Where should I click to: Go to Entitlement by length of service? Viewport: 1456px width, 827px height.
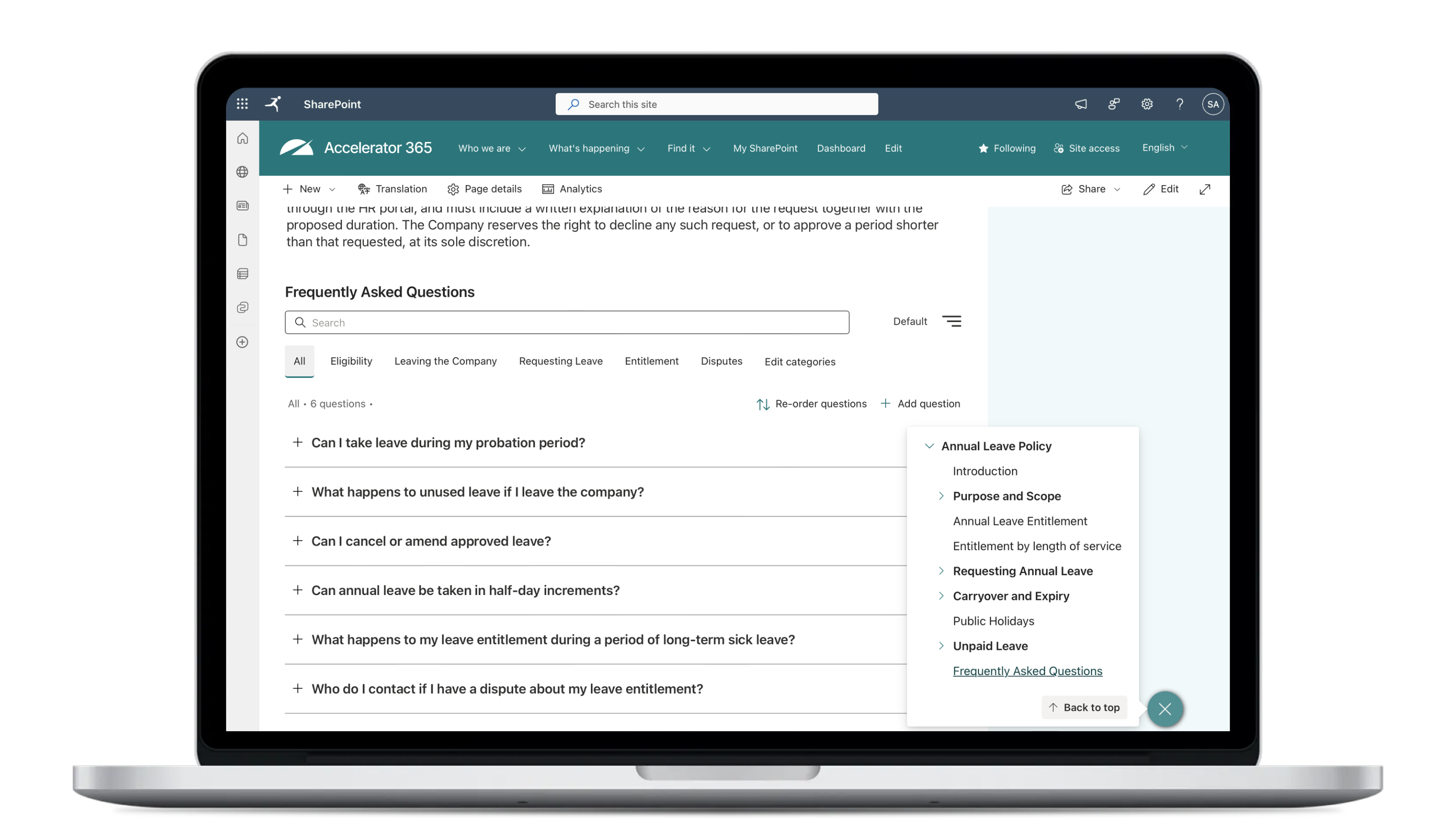1037,546
